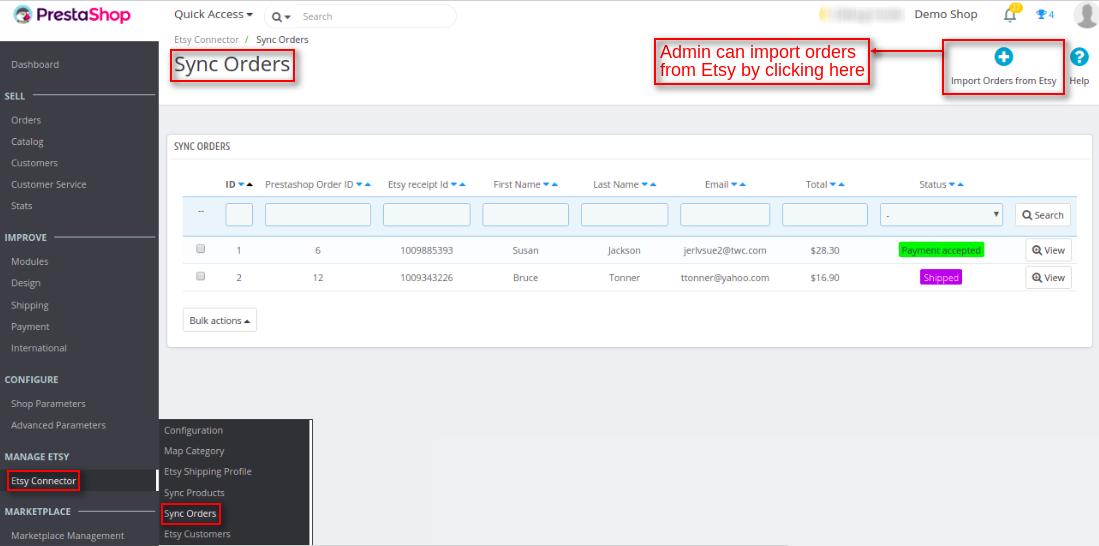This screenshot has height=546, width=1099.
Task: Select Sync Orders submenu item
Action: (190, 514)
